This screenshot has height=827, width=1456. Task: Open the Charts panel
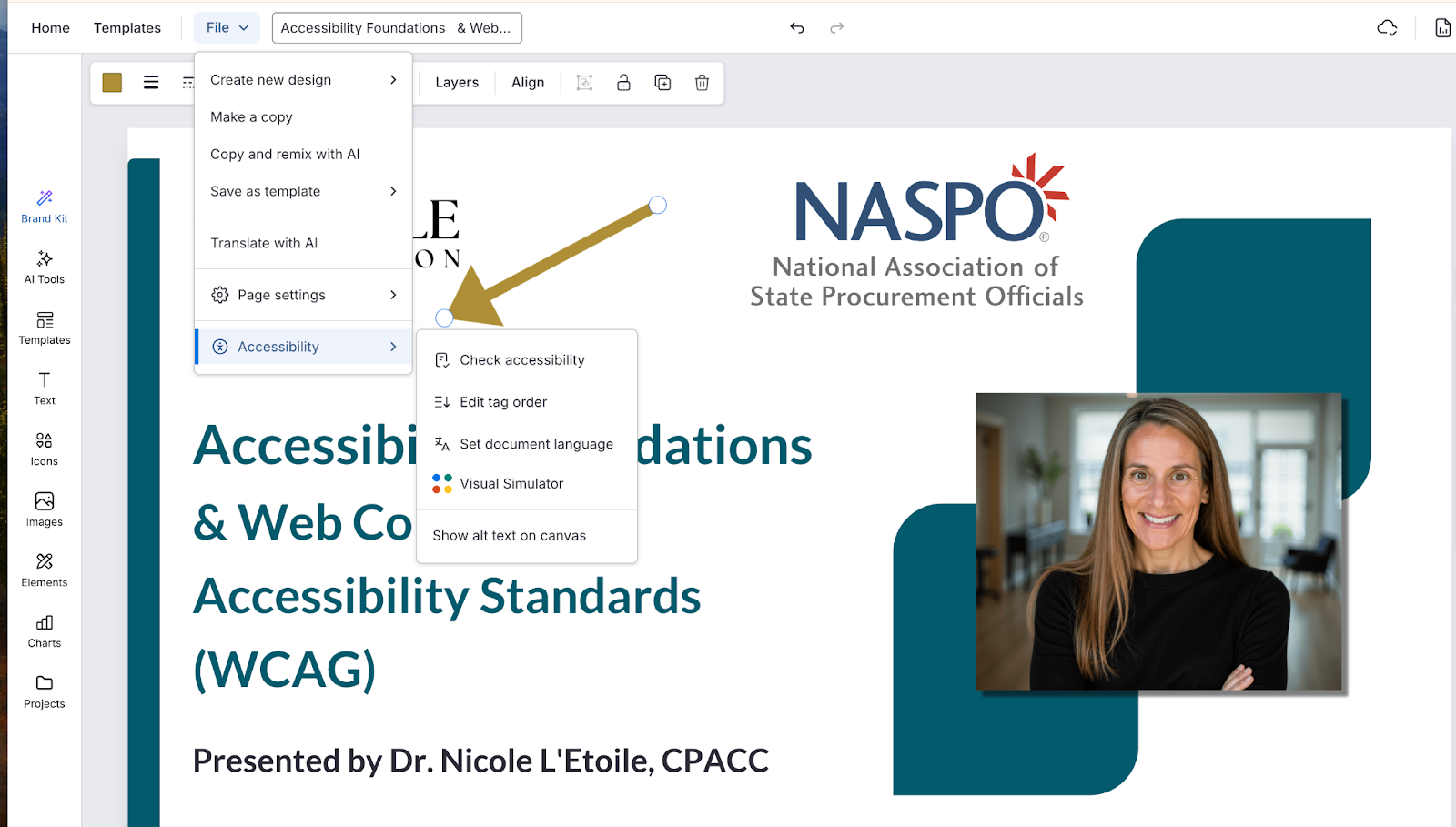pyautogui.click(x=43, y=631)
